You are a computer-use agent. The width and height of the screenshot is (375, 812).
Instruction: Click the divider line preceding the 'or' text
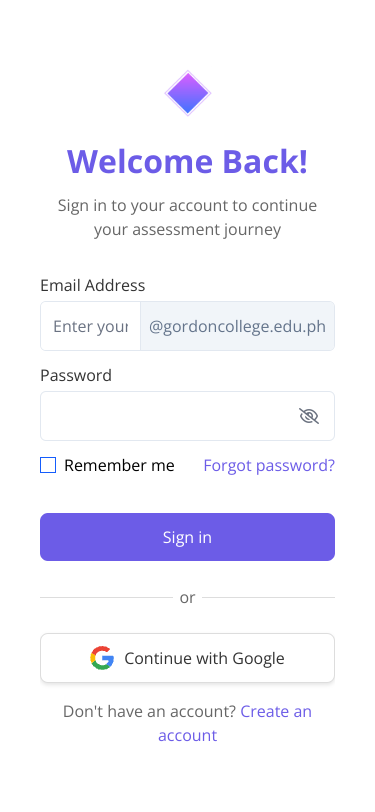pos(106,598)
